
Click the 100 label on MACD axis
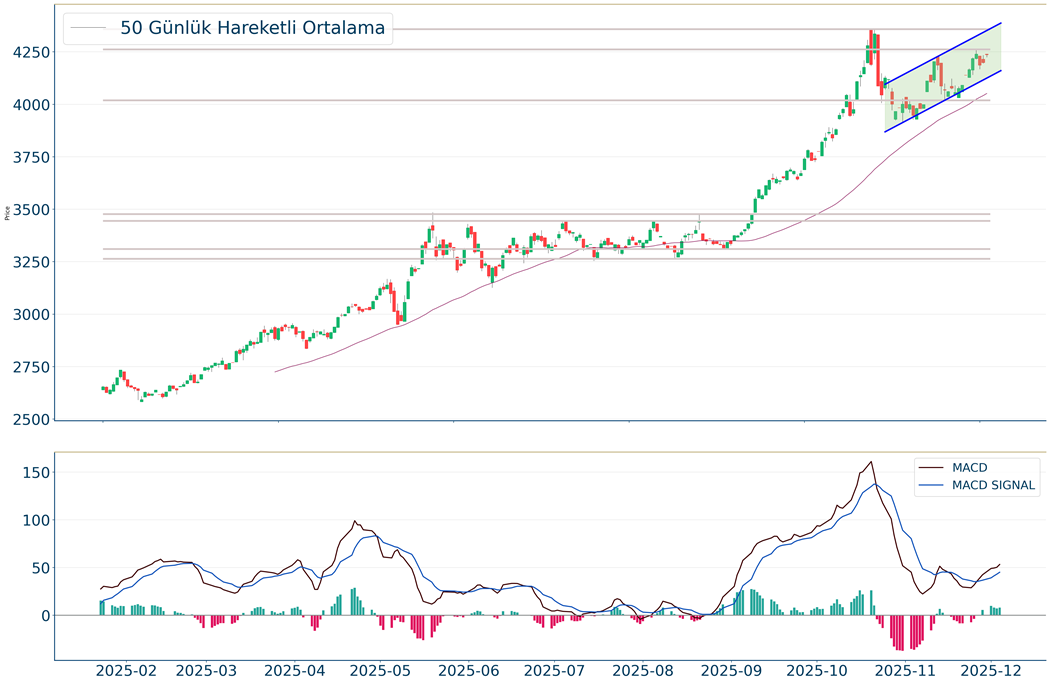coord(33,520)
